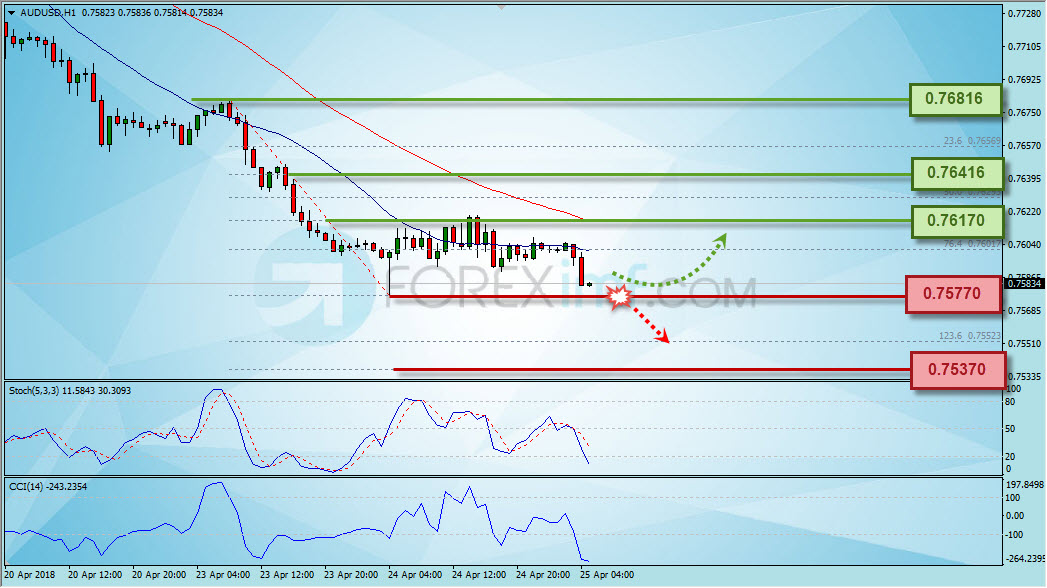This screenshot has height=588, width=1047.
Task: Click price axis value 0.76220
Action: [x=1024, y=212]
